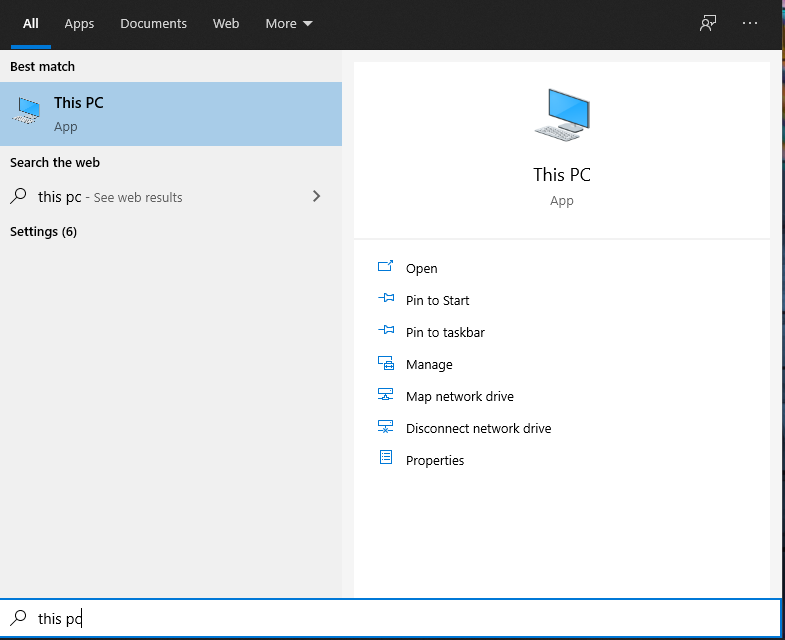The height and width of the screenshot is (640, 785).
Task: Expand the Settings (6) results group
Action: click(x=44, y=231)
